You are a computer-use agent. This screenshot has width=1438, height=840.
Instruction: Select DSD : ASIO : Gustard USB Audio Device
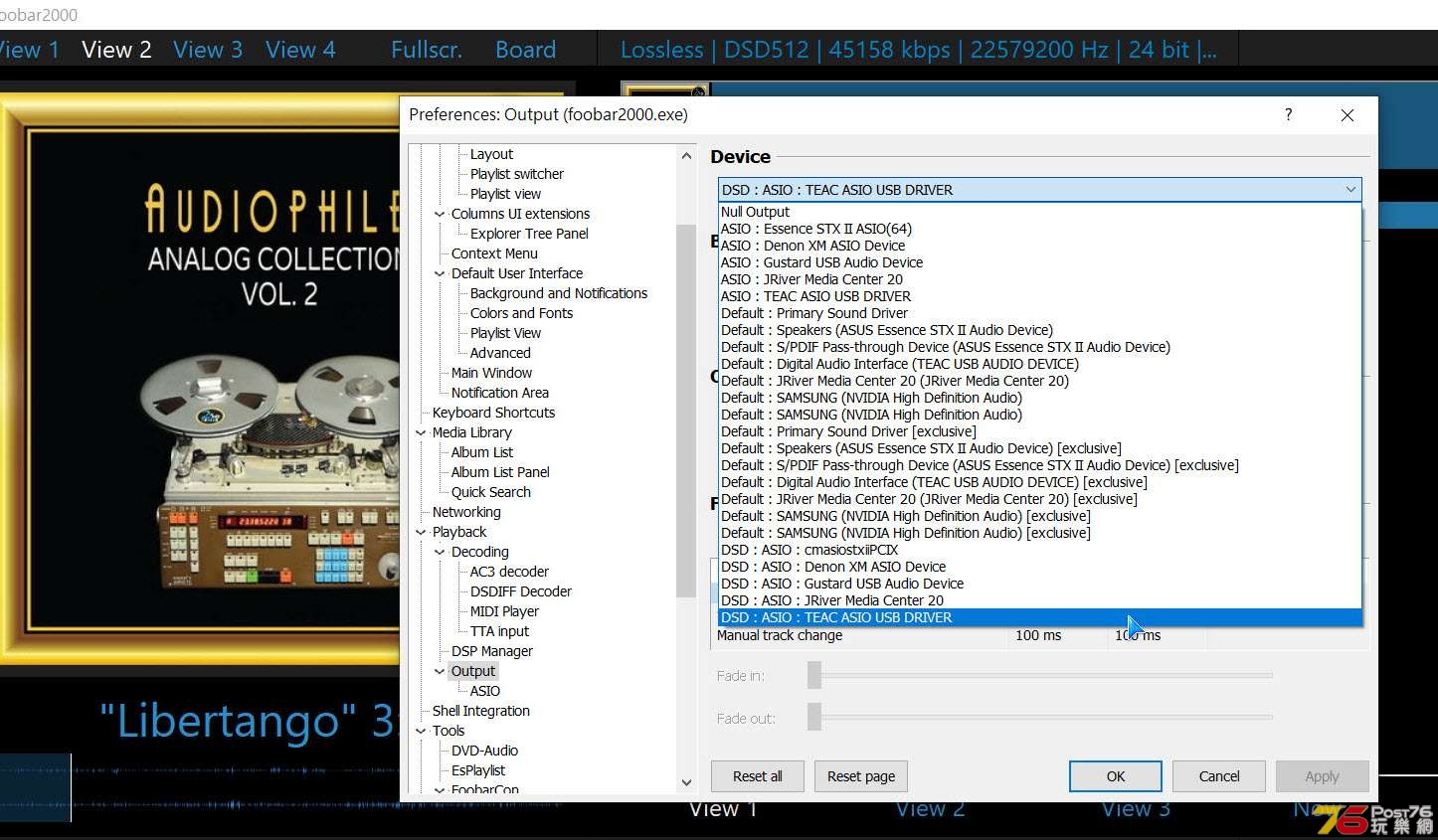point(1039,584)
